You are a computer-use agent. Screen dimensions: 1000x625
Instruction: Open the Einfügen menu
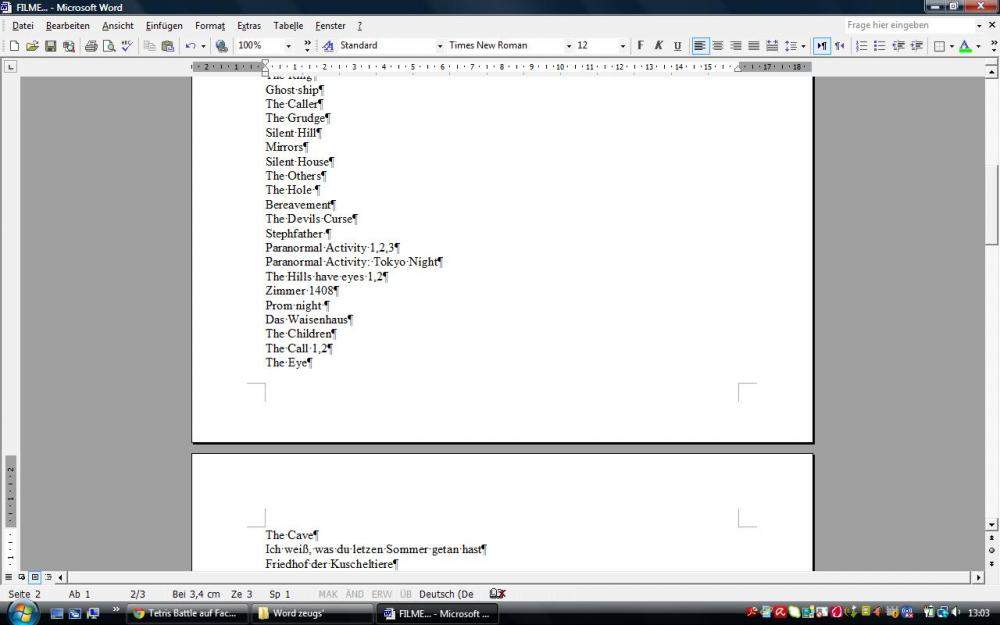pyautogui.click(x=164, y=26)
